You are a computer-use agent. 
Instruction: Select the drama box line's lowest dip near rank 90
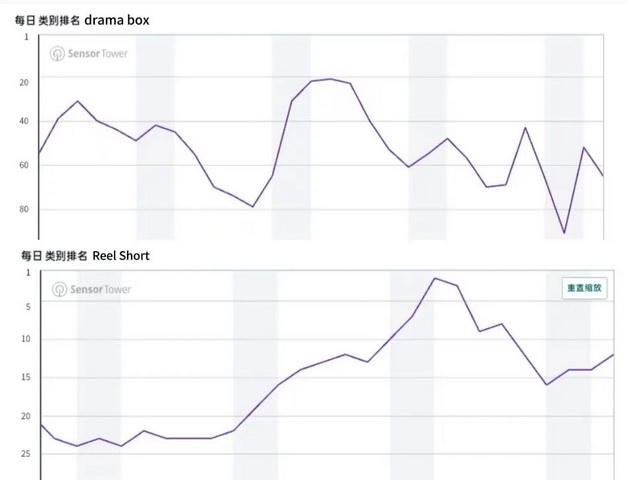(564, 233)
